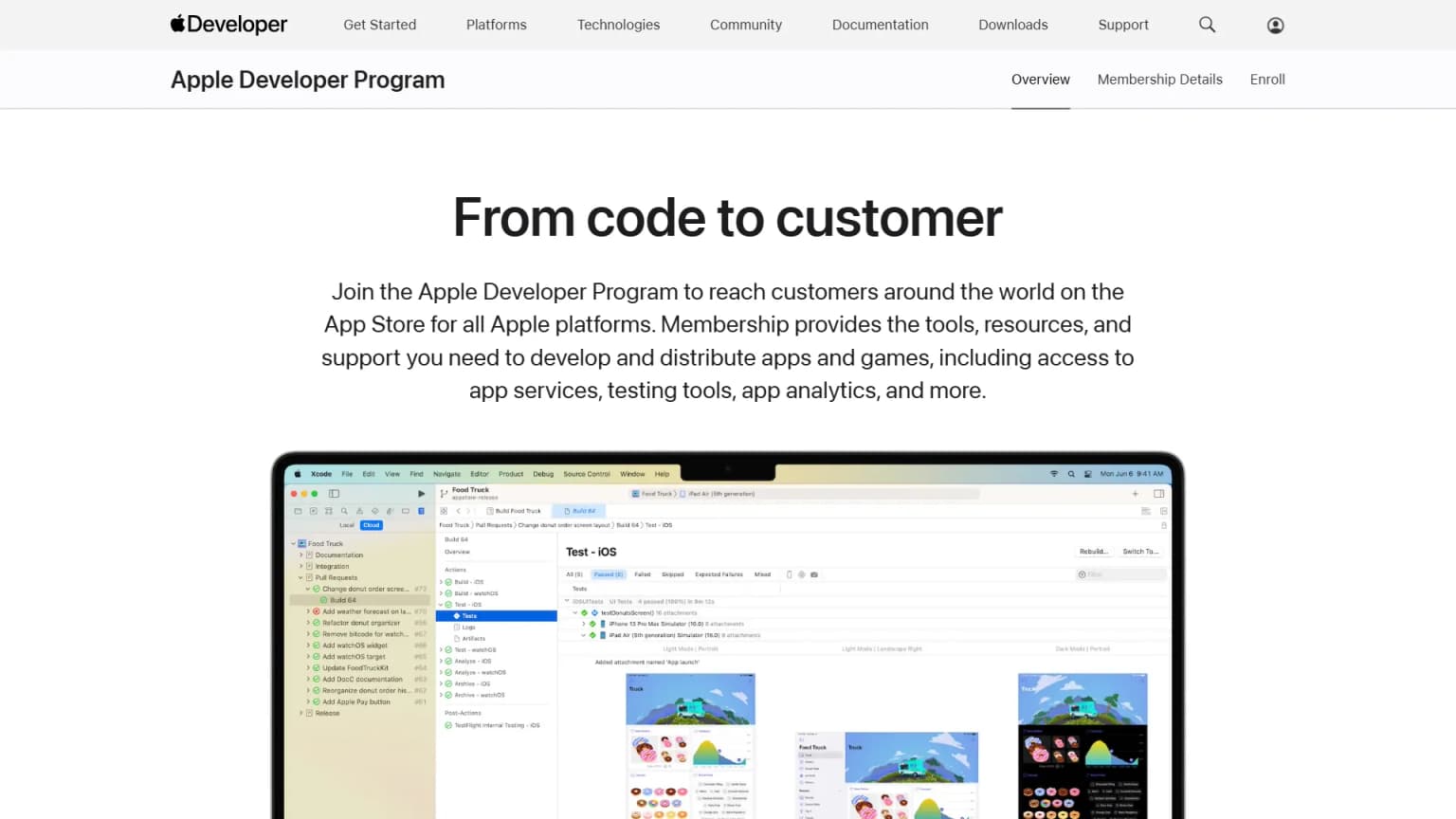Open the account profile icon in top navigation
The width and height of the screenshot is (1456, 819).
click(1276, 25)
